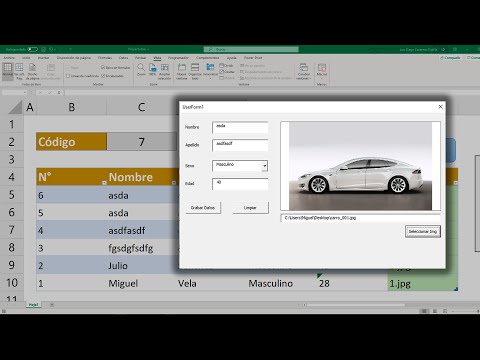Open the Macros button in ribbon
The height and width of the screenshot is (360, 480).
tap(322, 71)
